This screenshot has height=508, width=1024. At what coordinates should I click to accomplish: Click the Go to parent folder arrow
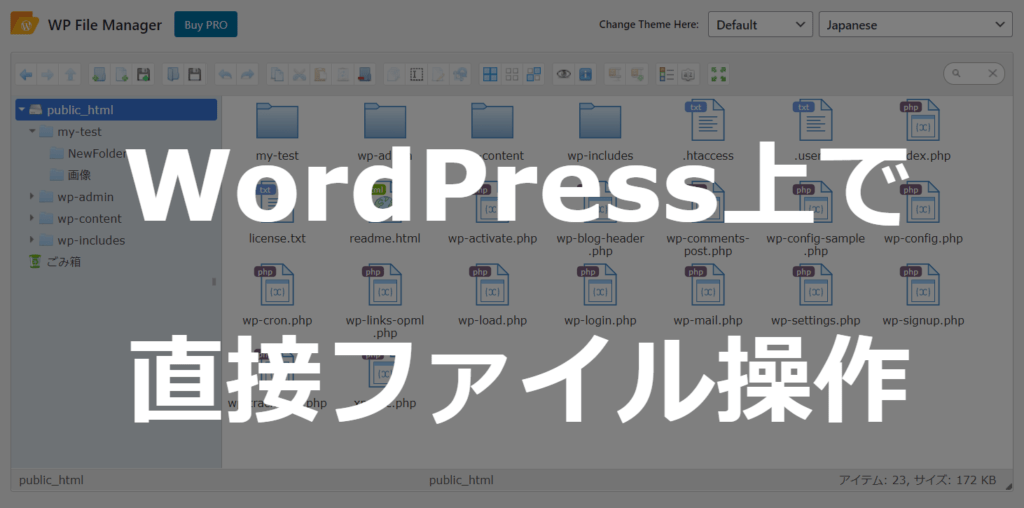(70, 74)
